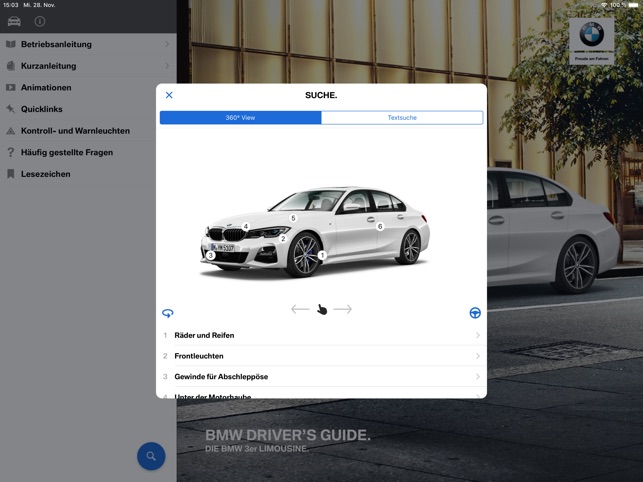Tap the blue search magnifier button
This screenshot has width=643, height=482.
151,456
